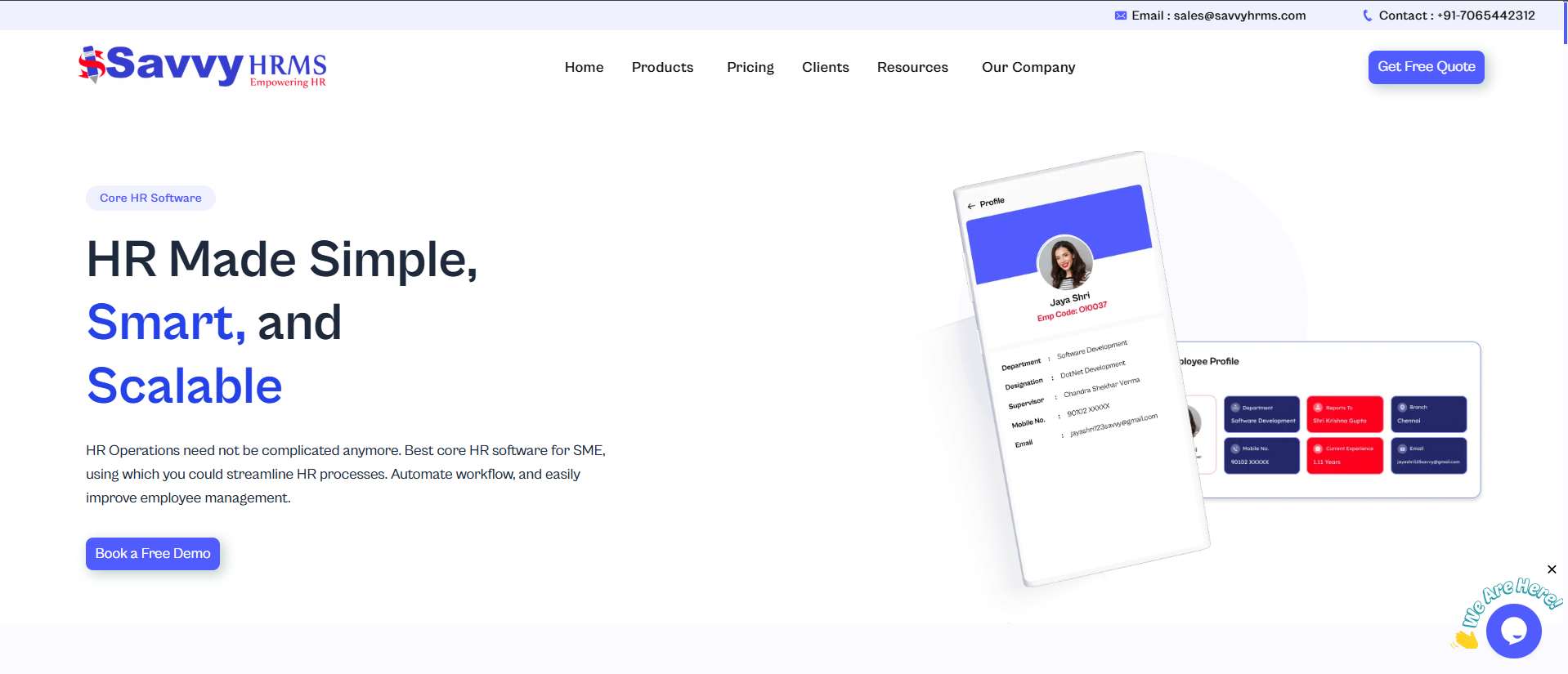1568x674 pixels.
Task: Click the email envelope icon
Action: pyautogui.click(x=1121, y=16)
